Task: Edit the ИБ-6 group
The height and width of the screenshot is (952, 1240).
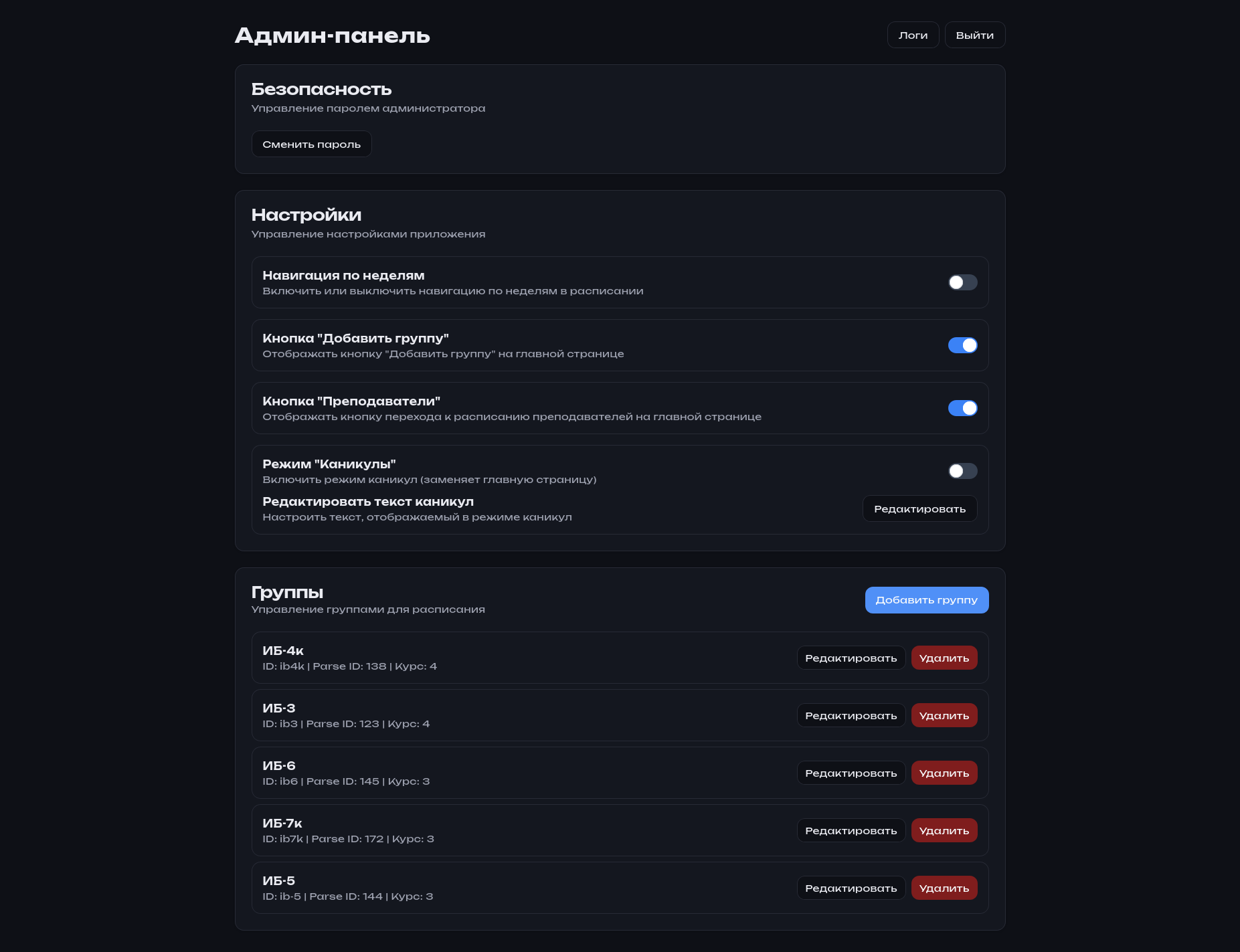Action: point(851,773)
